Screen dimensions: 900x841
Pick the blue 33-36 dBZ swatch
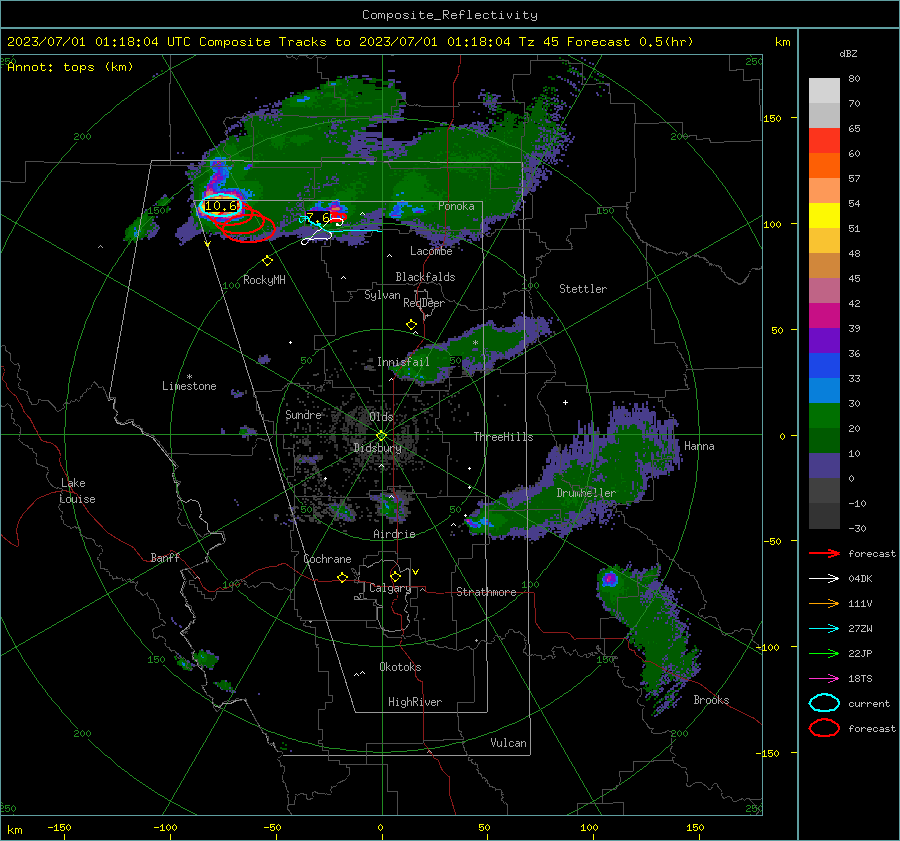click(x=824, y=366)
